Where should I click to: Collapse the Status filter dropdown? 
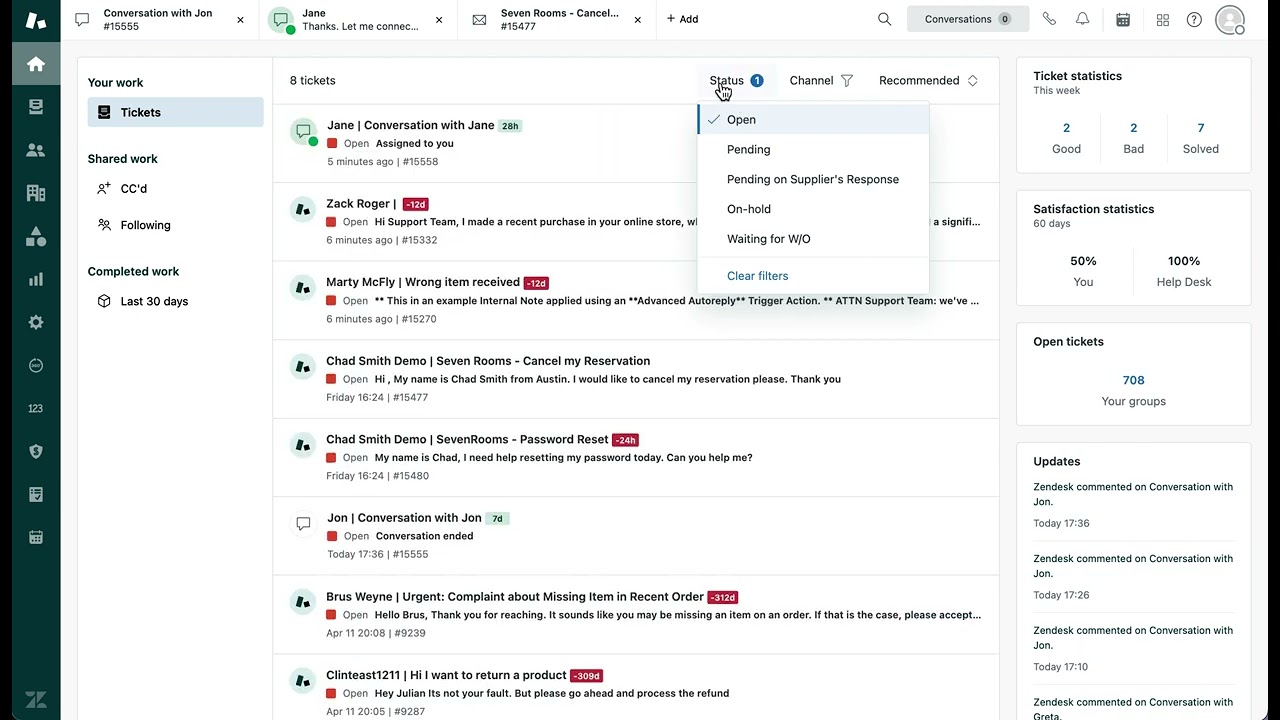coord(736,80)
